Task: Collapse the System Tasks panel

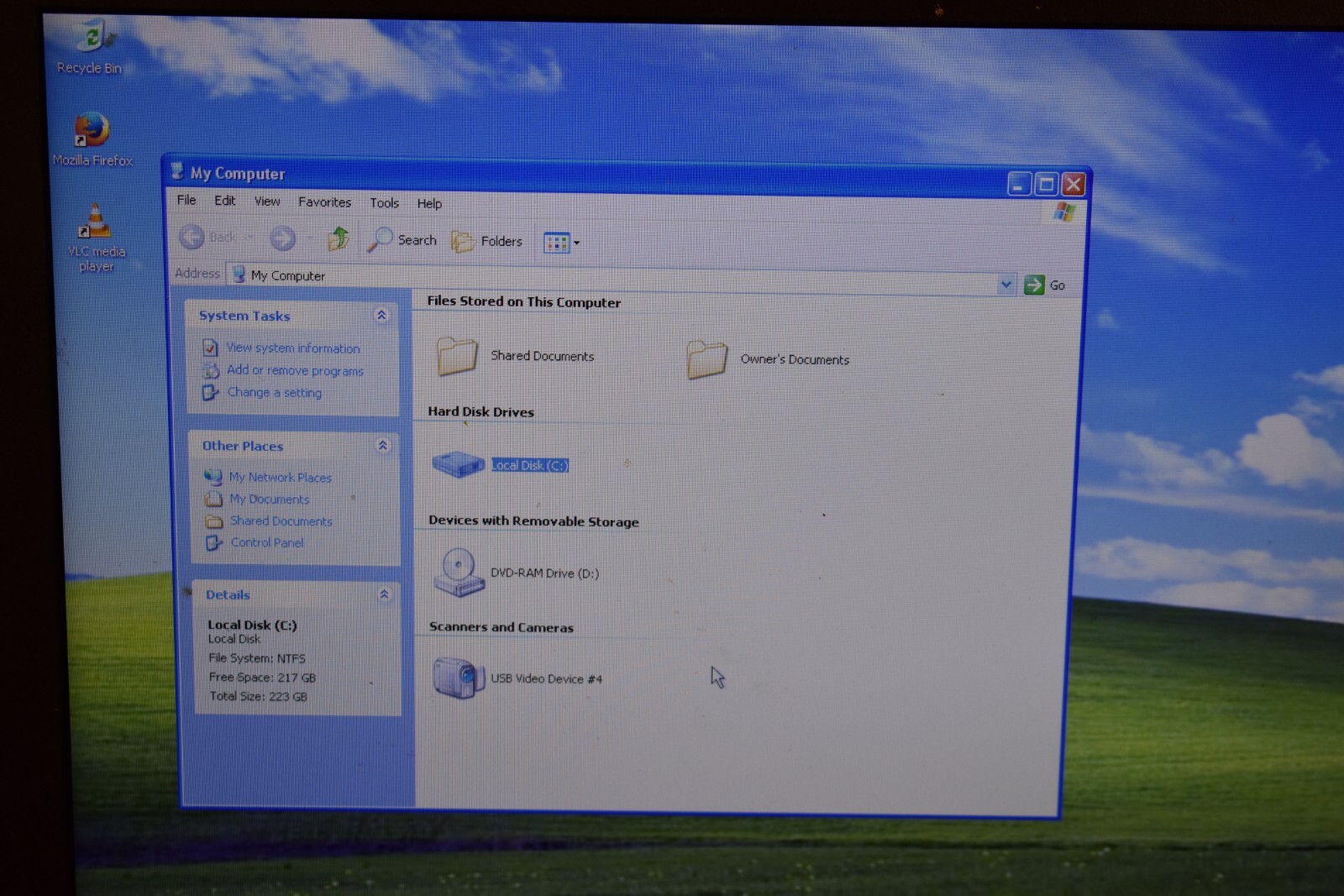Action: point(381,316)
